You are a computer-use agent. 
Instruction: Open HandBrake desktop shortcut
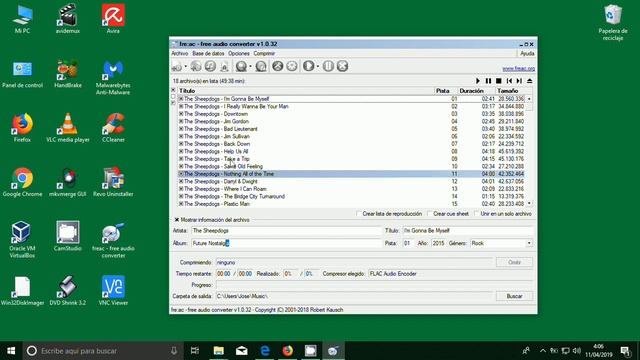coord(68,73)
